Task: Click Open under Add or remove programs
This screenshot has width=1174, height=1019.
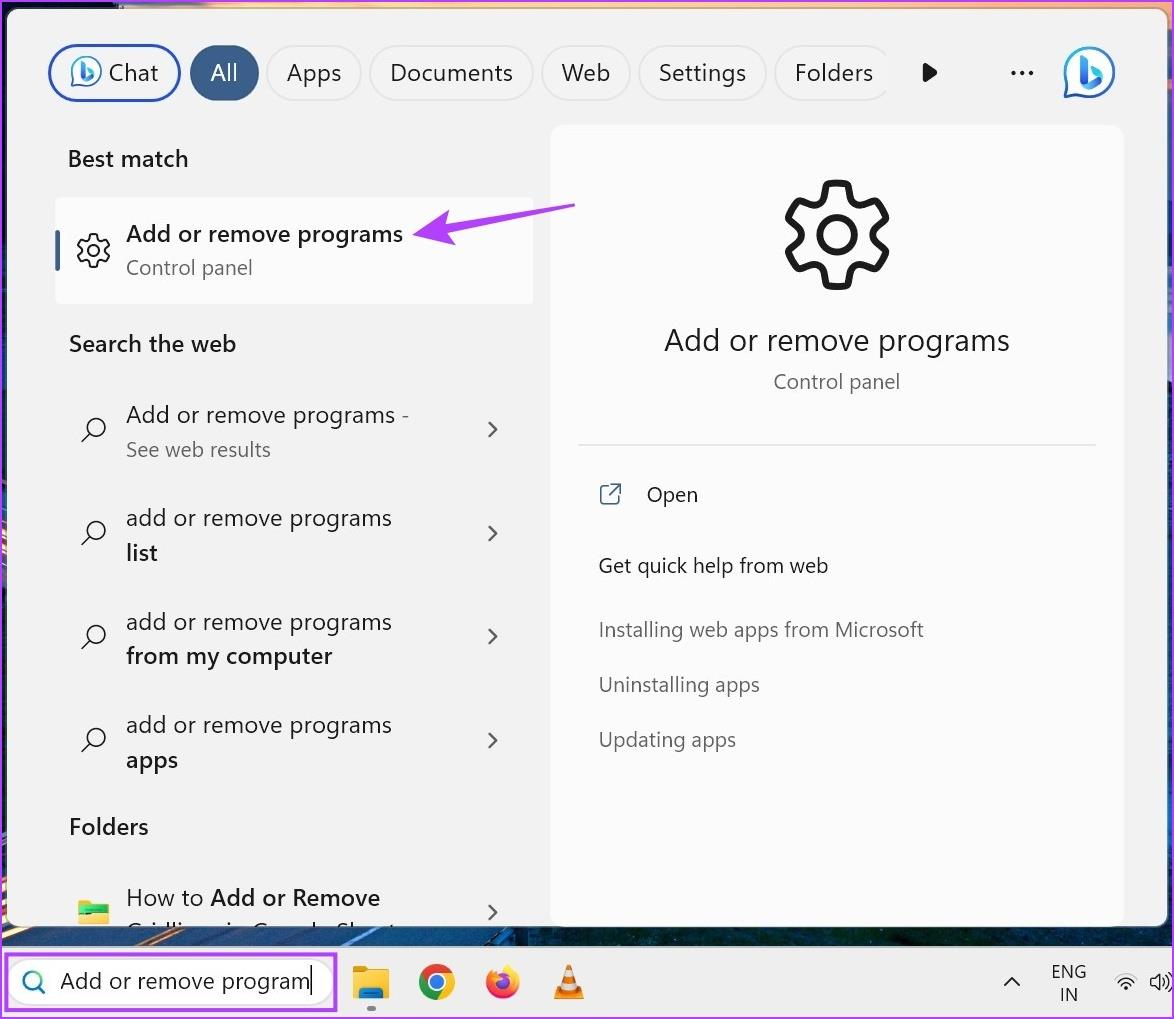Action: pos(671,494)
